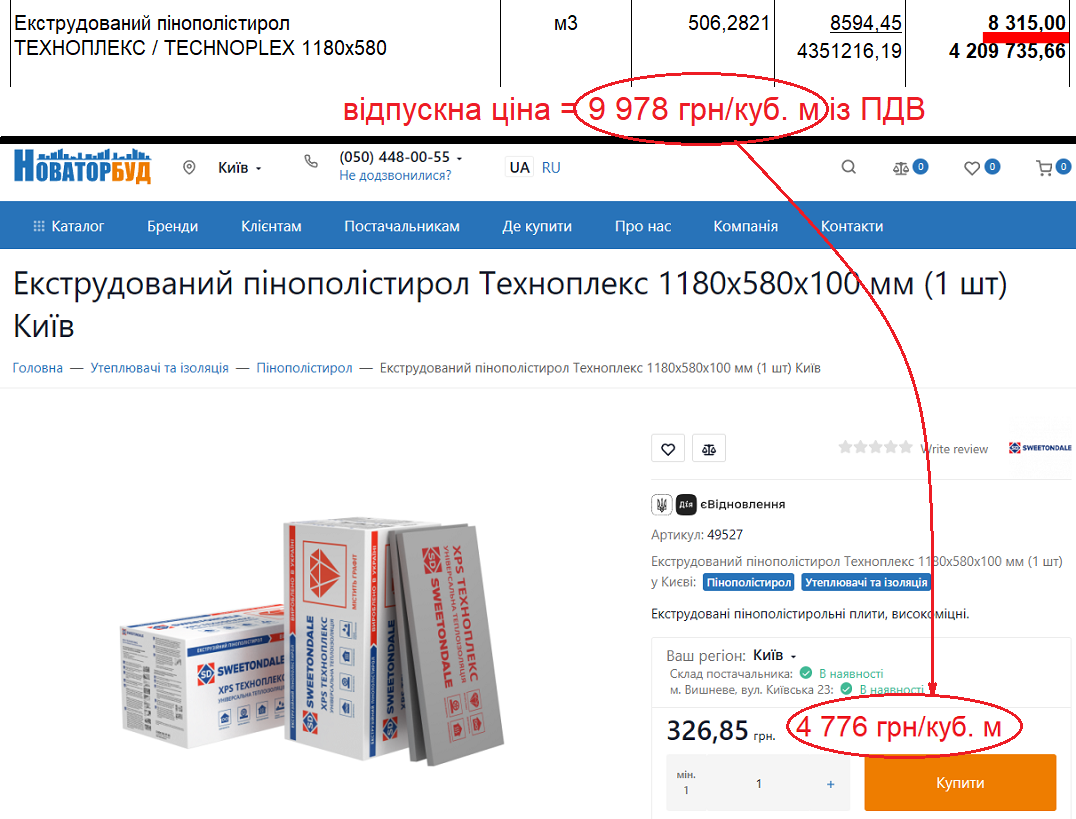Click the orange Купити button

click(x=959, y=783)
